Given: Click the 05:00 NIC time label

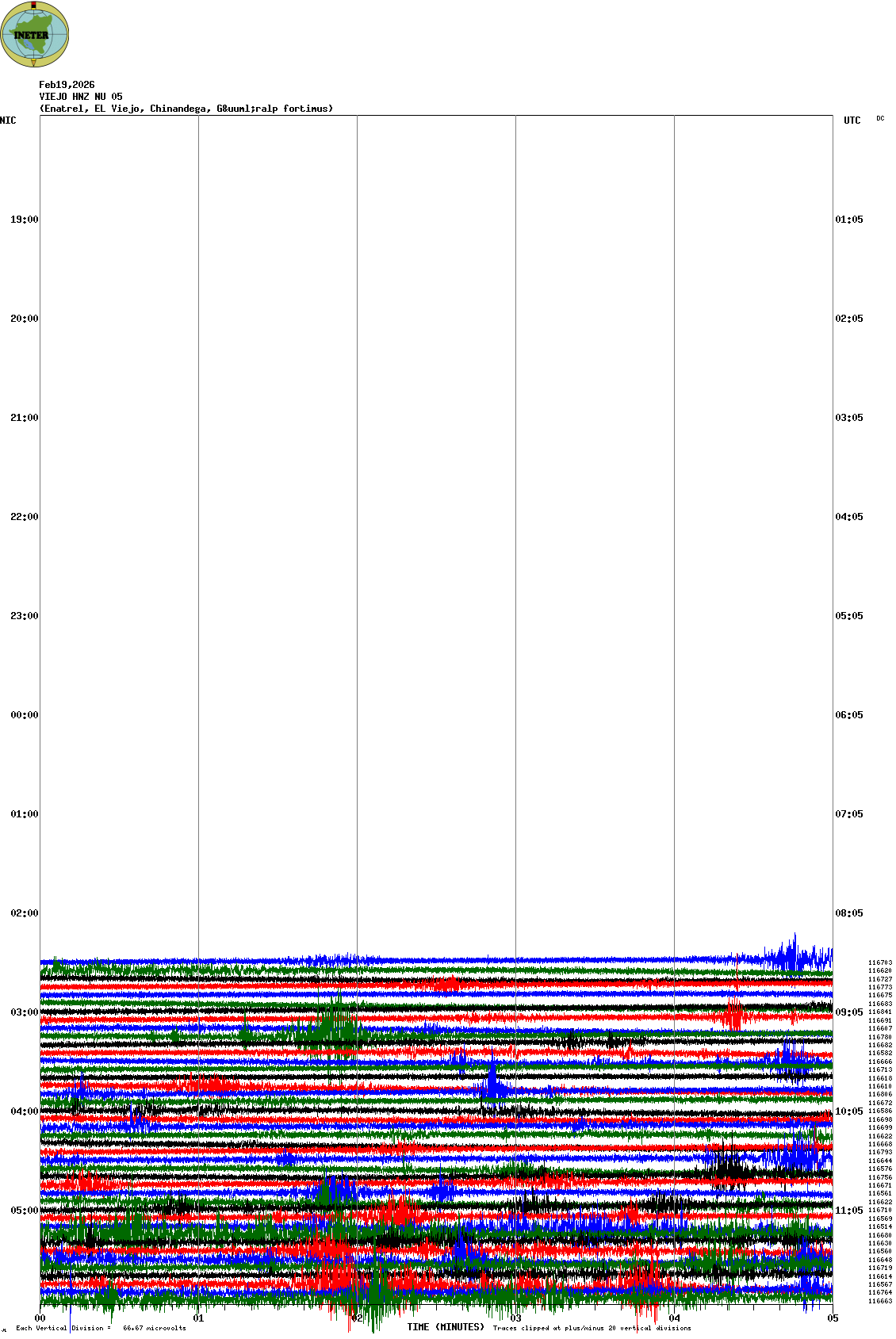Looking at the screenshot, I should point(24,1211).
